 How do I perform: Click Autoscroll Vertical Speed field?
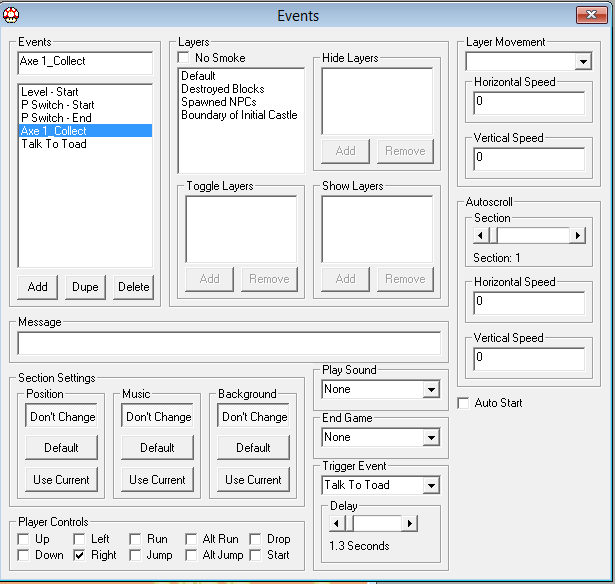529,359
